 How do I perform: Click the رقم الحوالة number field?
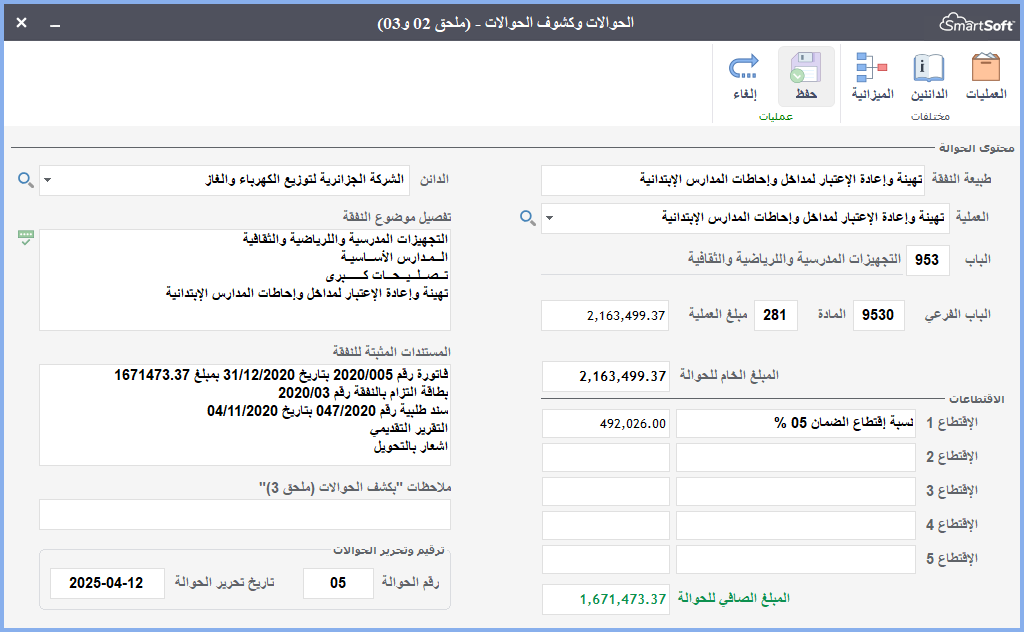coord(338,583)
